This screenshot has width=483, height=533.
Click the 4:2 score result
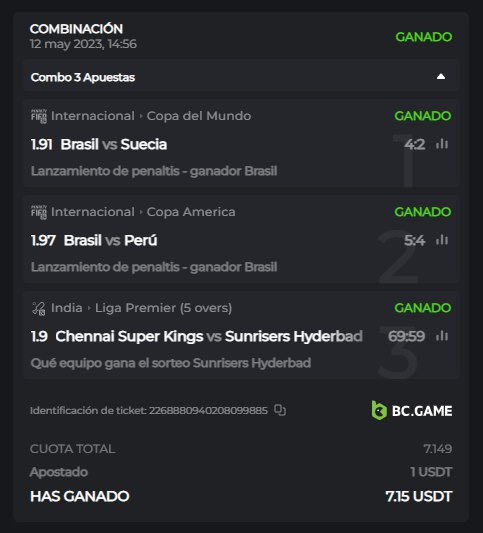point(415,144)
